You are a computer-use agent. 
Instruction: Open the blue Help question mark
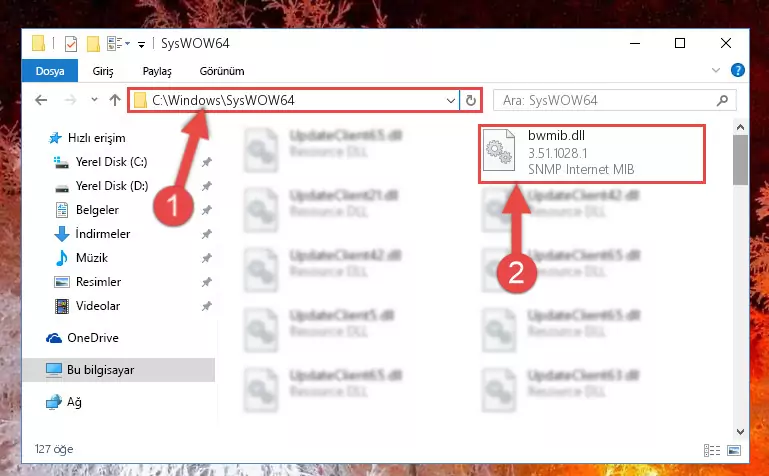tap(737, 71)
